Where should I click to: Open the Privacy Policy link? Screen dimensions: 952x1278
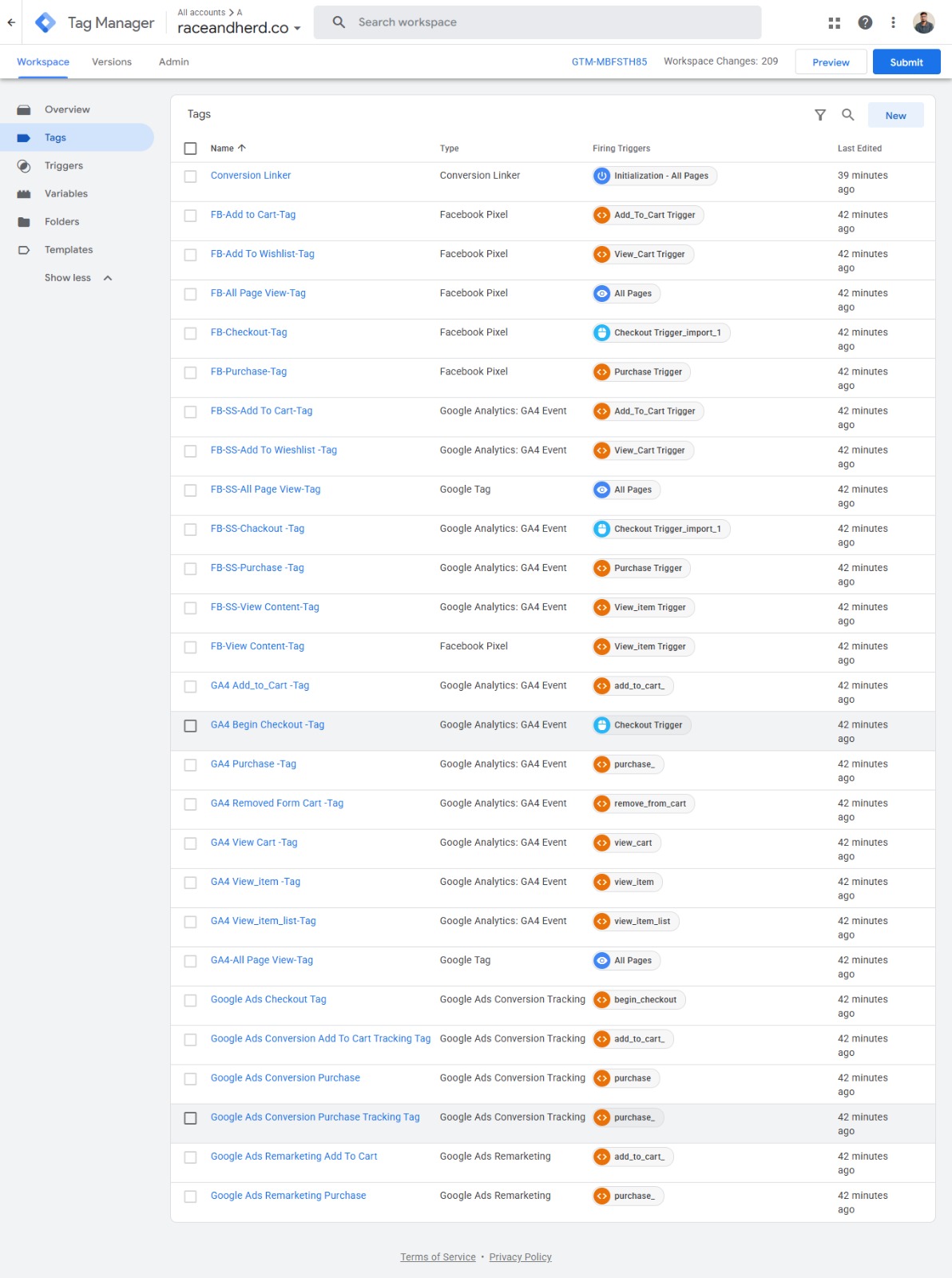521,1257
